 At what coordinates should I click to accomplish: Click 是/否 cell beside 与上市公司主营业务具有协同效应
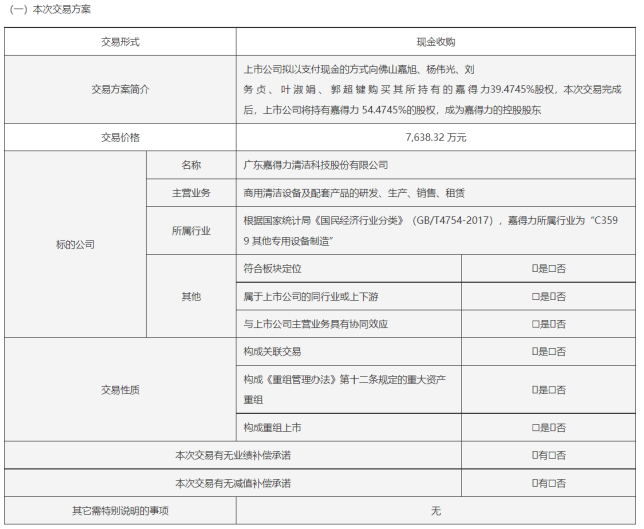pos(548,324)
